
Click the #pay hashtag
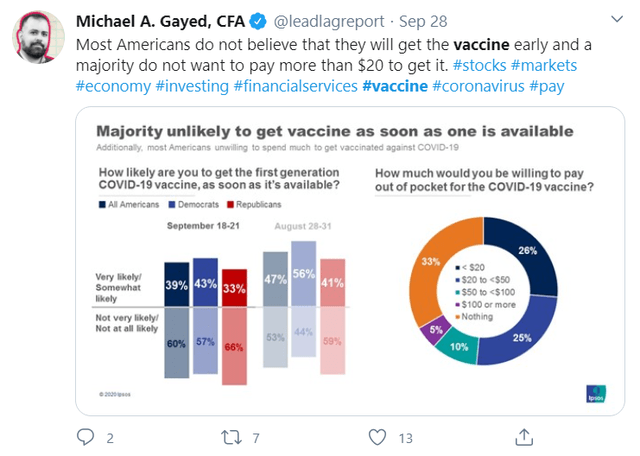[547, 86]
